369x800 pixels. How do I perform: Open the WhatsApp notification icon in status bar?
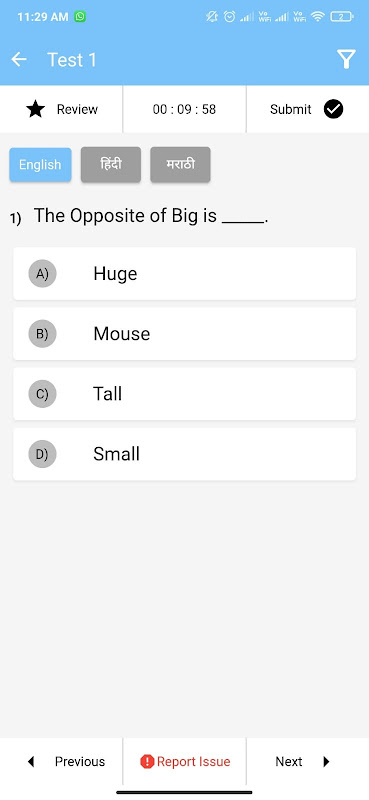[80, 17]
